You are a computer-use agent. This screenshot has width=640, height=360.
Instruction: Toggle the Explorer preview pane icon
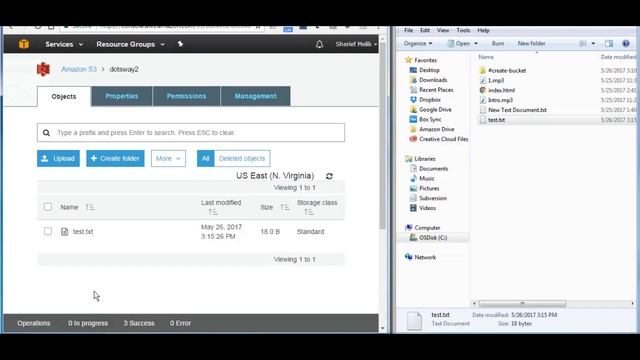click(609, 43)
